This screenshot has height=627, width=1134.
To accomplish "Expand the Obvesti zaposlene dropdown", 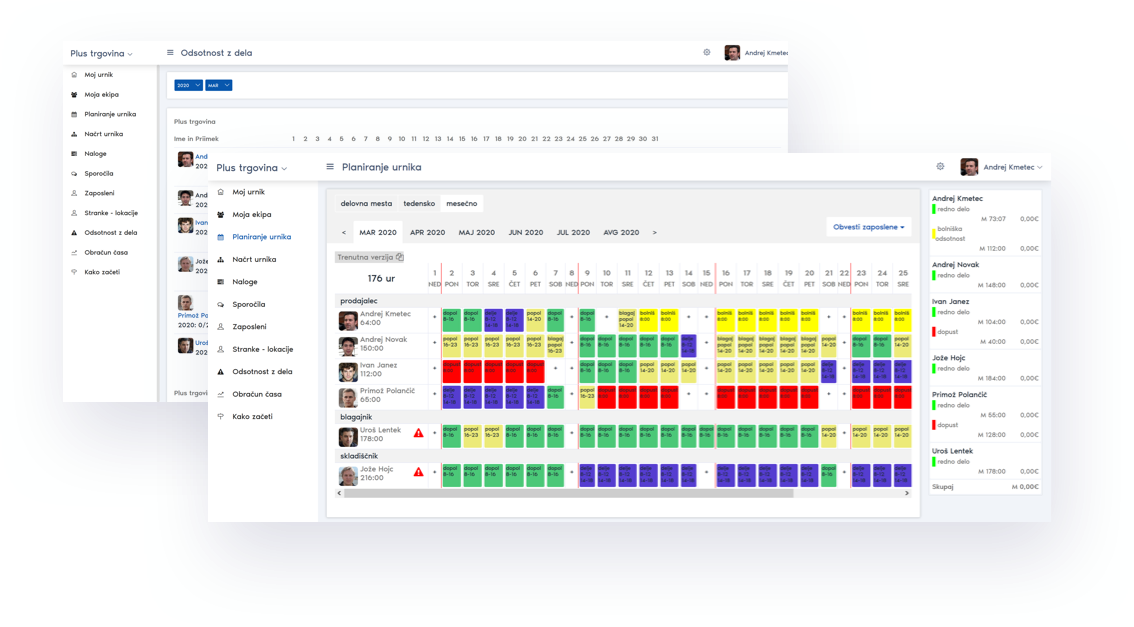I will tap(869, 227).
